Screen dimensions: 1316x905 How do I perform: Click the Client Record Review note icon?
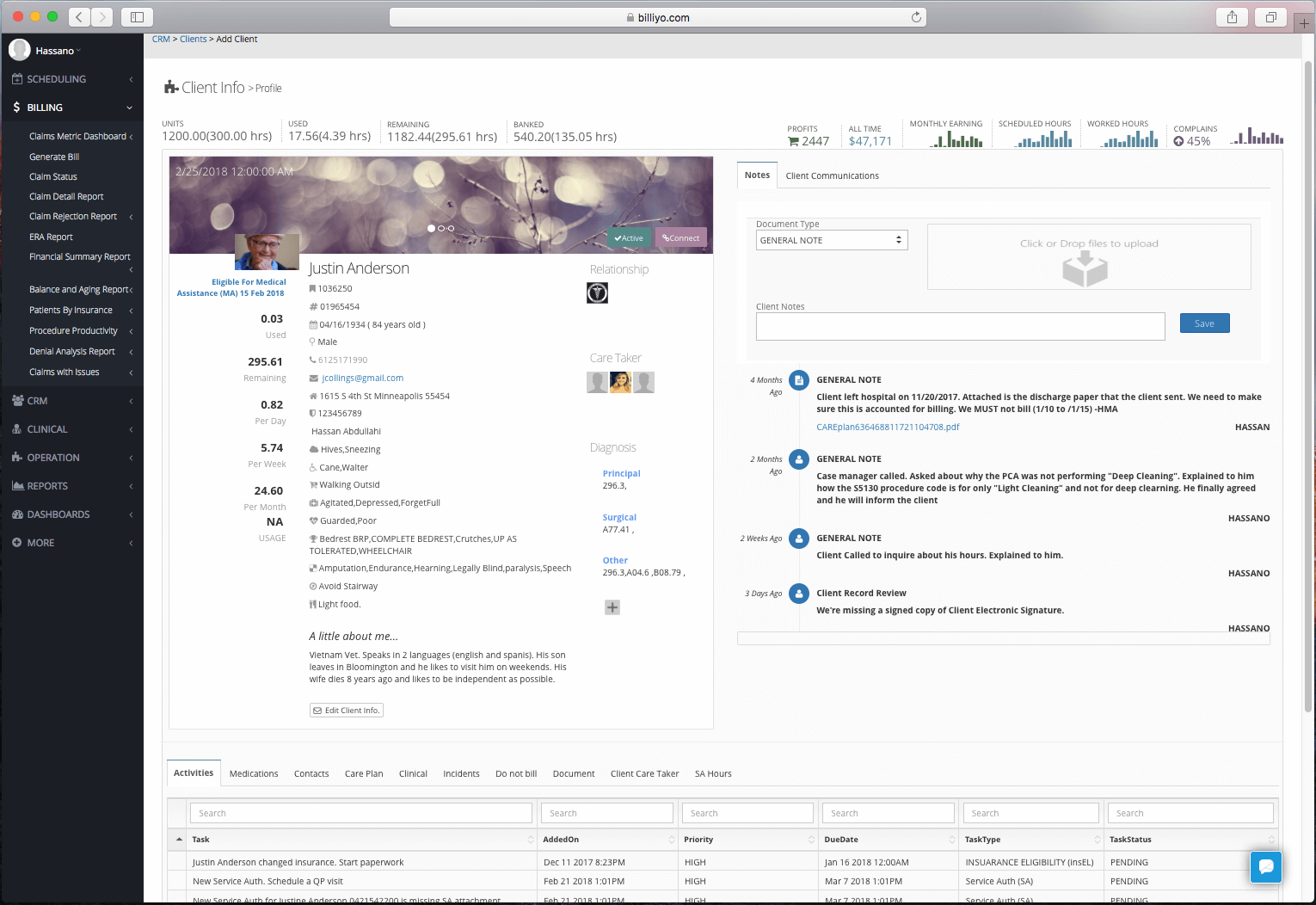tap(799, 594)
